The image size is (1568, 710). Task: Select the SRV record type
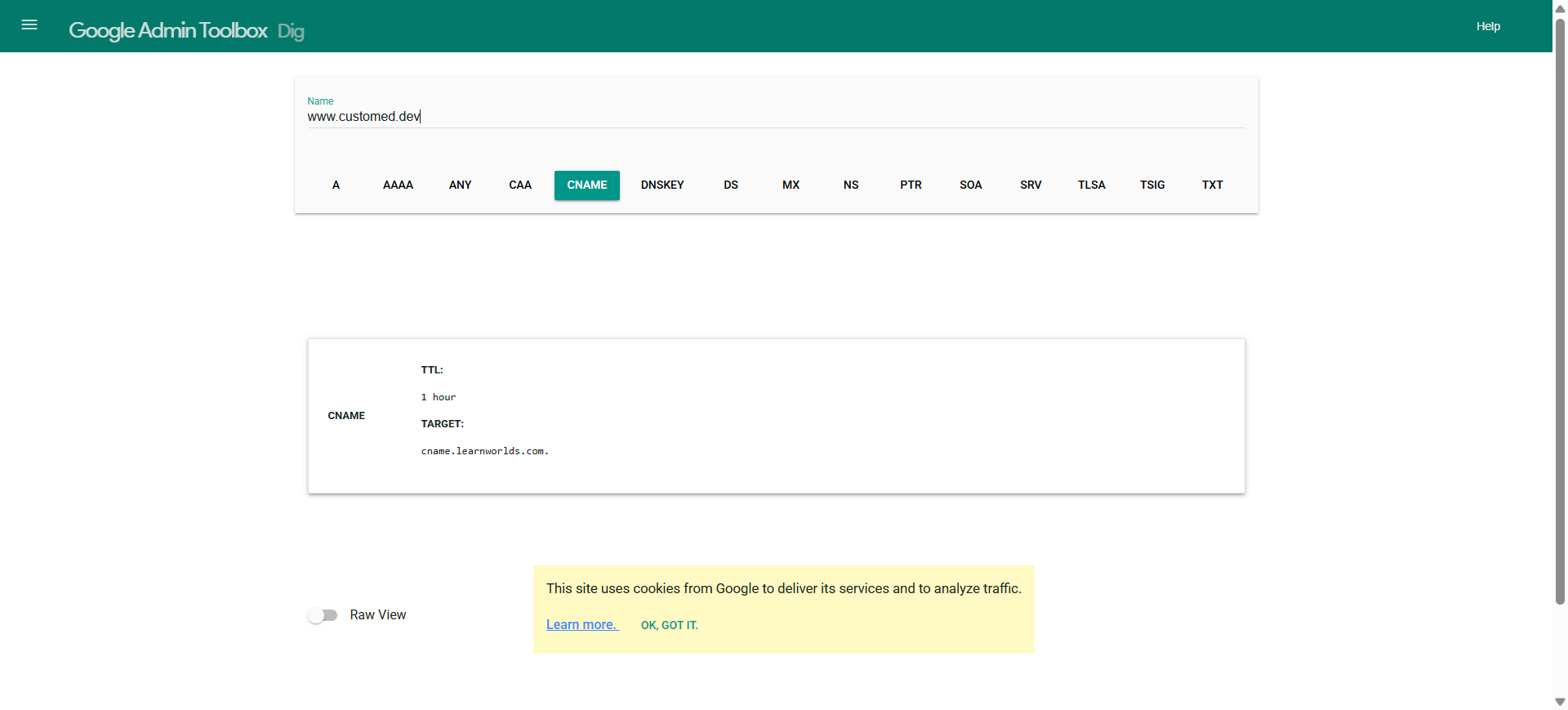tap(1031, 185)
